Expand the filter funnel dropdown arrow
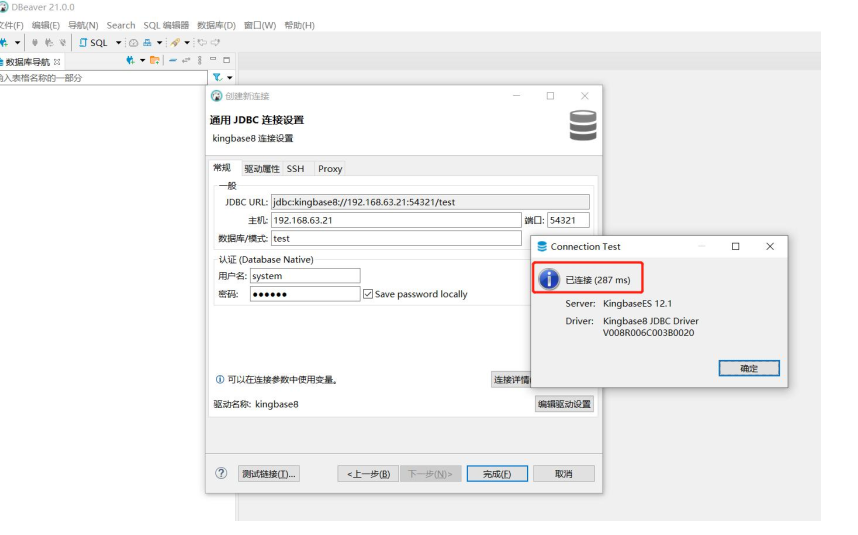This screenshot has width=858, height=535. point(230,78)
